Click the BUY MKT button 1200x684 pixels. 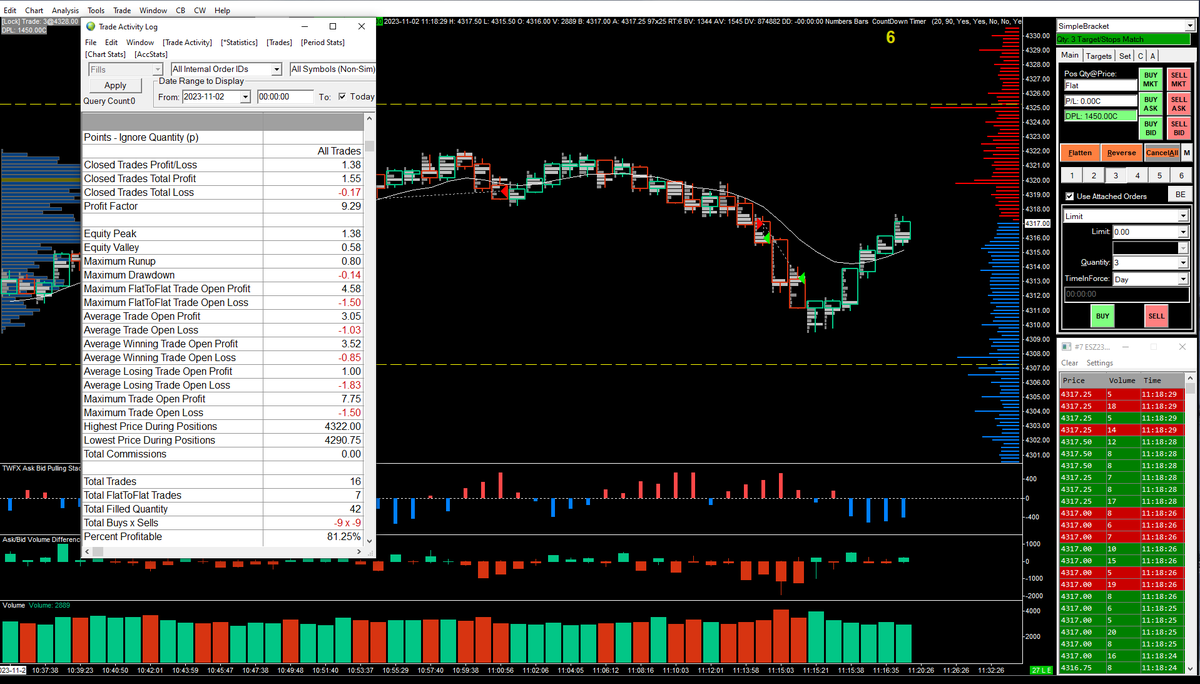tap(1151, 79)
